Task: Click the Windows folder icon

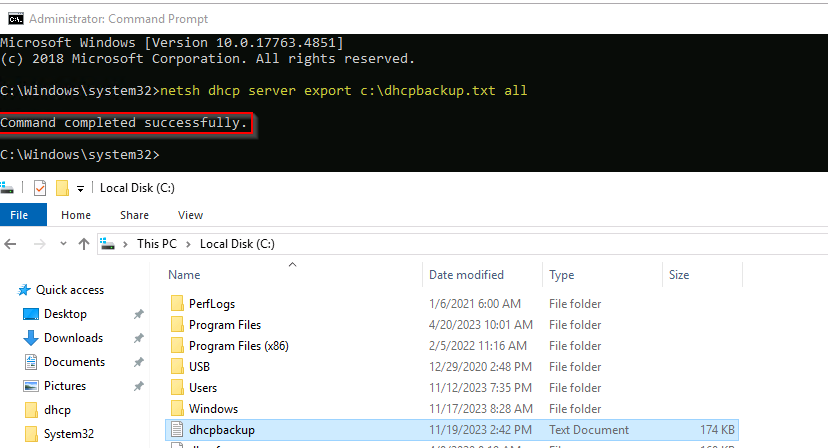Action: pyautogui.click(x=177, y=408)
